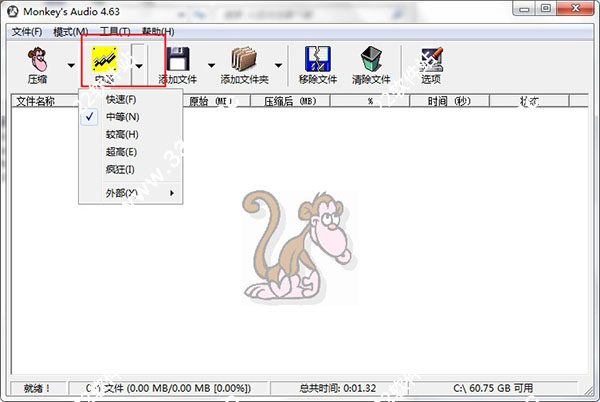Choose 超高(E) compression level
Image resolution: width=600 pixels, height=402 pixels.
point(130,152)
